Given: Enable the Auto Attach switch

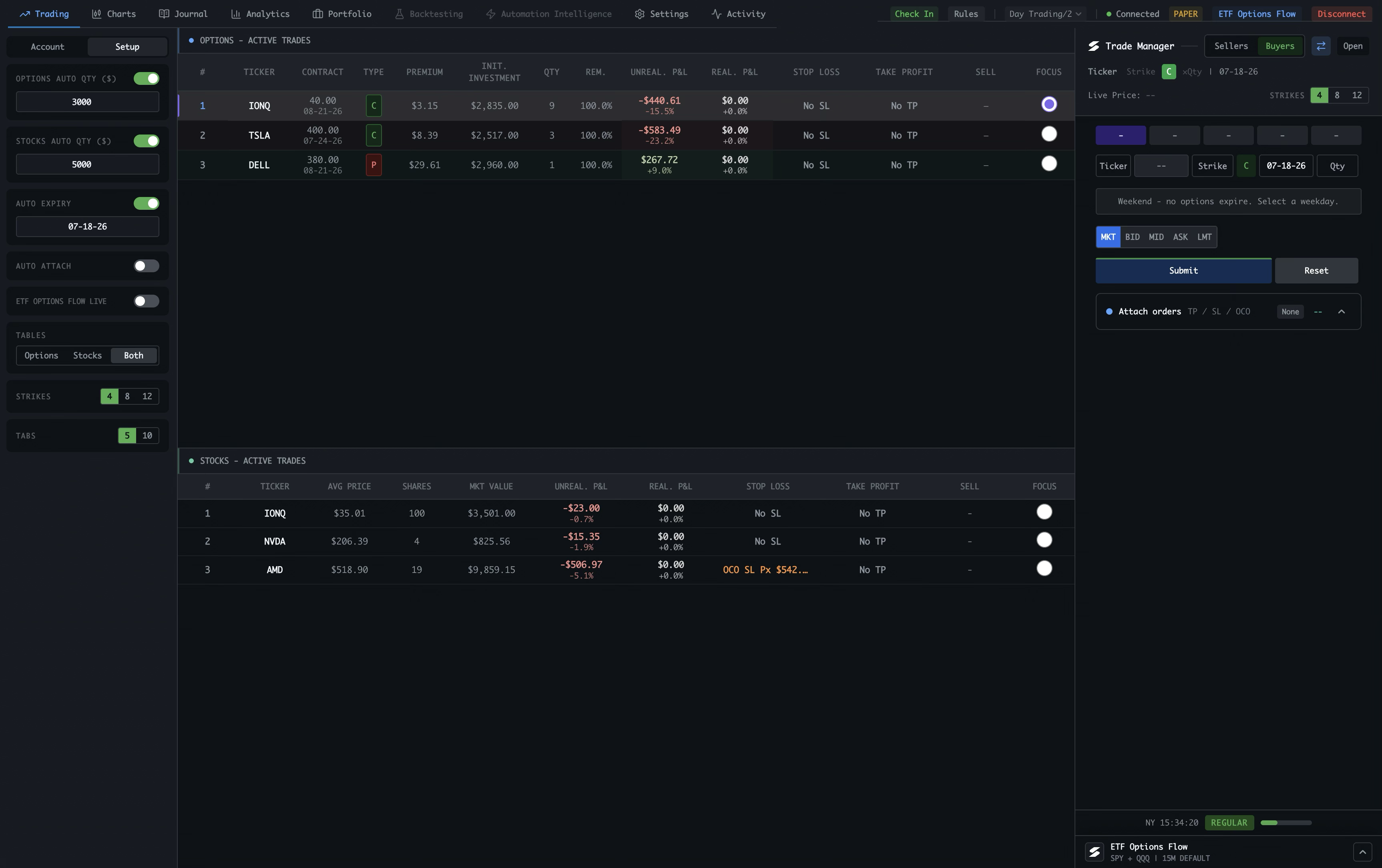Looking at the screenshot, I should point(147,266).
